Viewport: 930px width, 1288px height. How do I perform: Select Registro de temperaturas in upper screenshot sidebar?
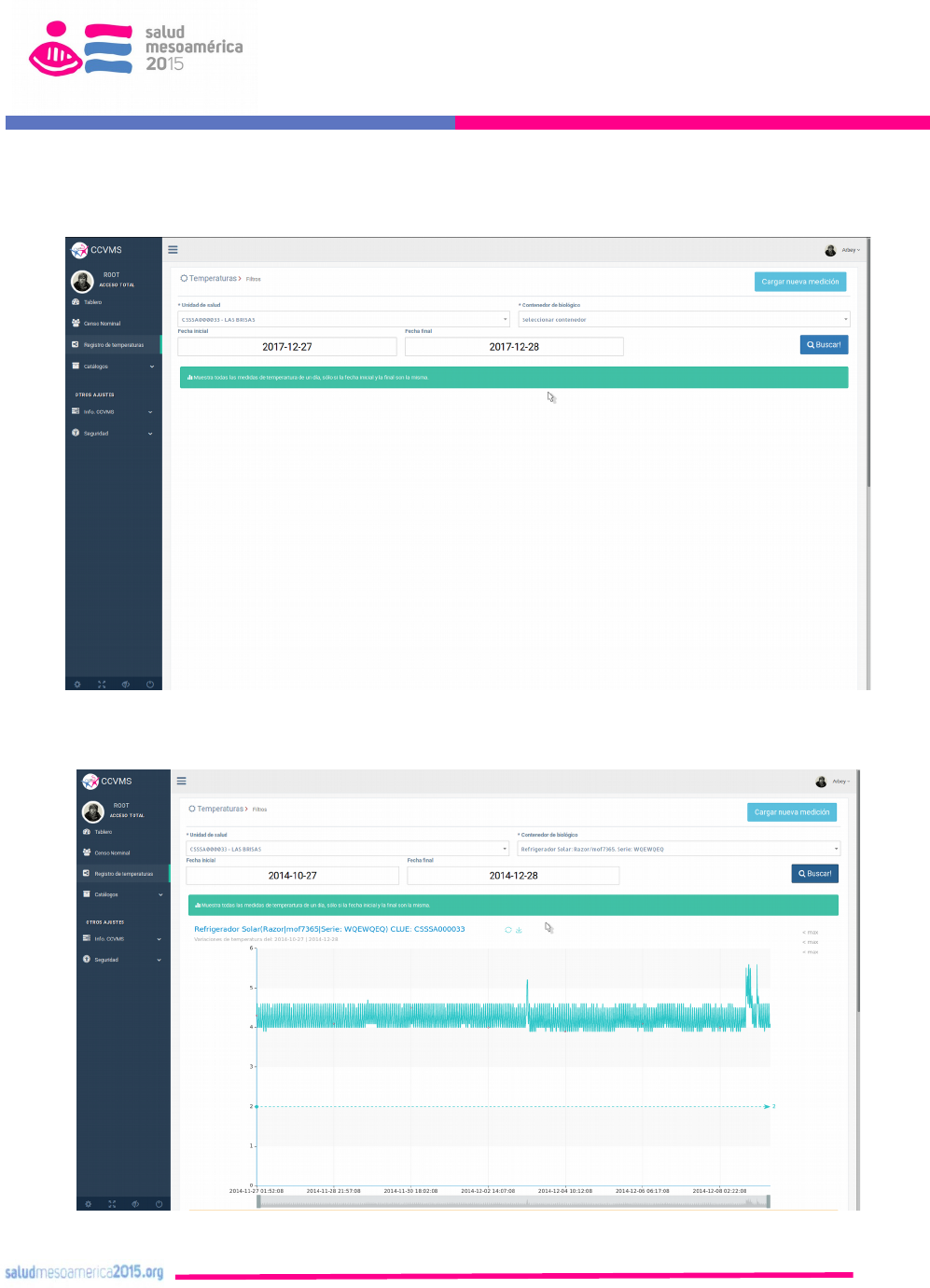pos(114,345)
